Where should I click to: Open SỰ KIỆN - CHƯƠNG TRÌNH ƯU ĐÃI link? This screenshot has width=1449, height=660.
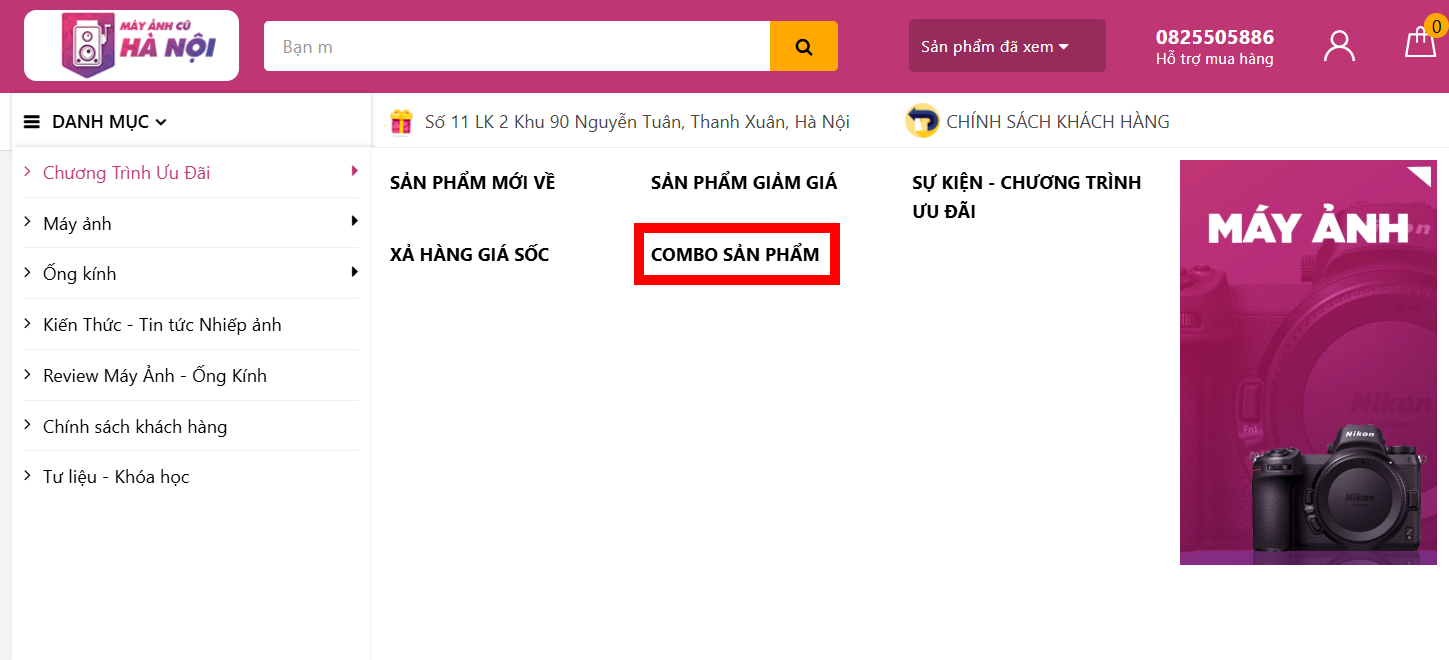pyautogui.click(x=1026, y=197)
